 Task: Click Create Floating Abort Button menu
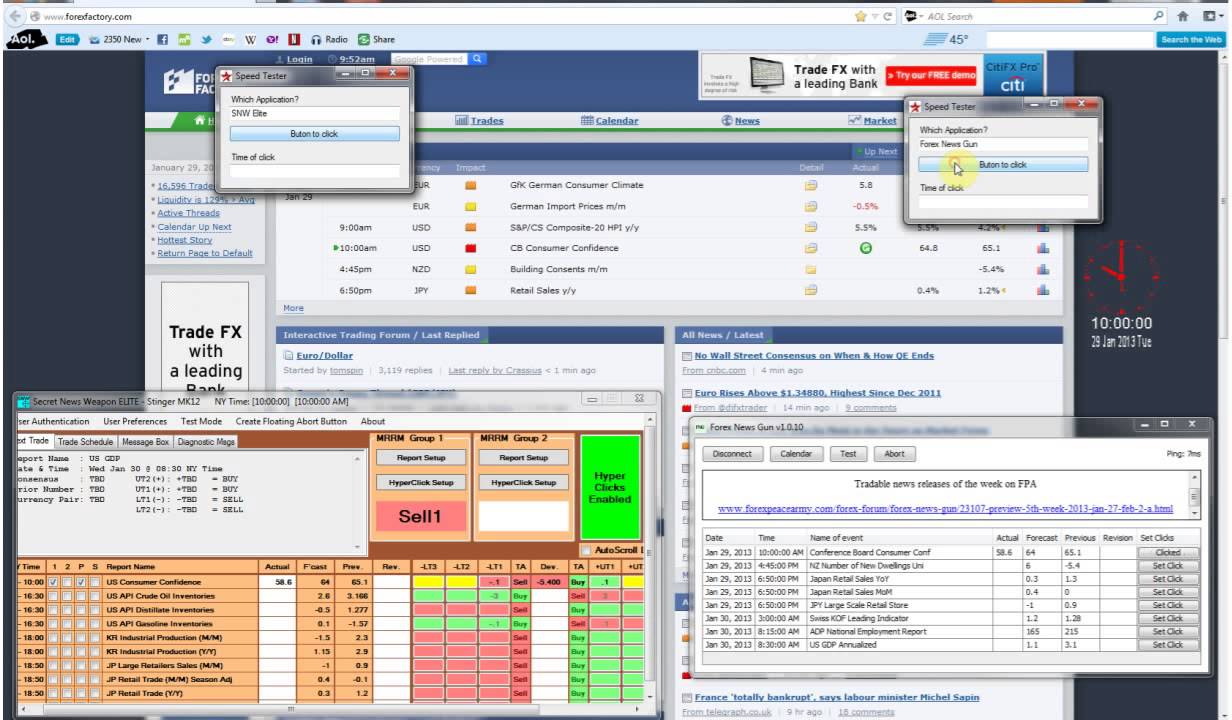[291, 422]
